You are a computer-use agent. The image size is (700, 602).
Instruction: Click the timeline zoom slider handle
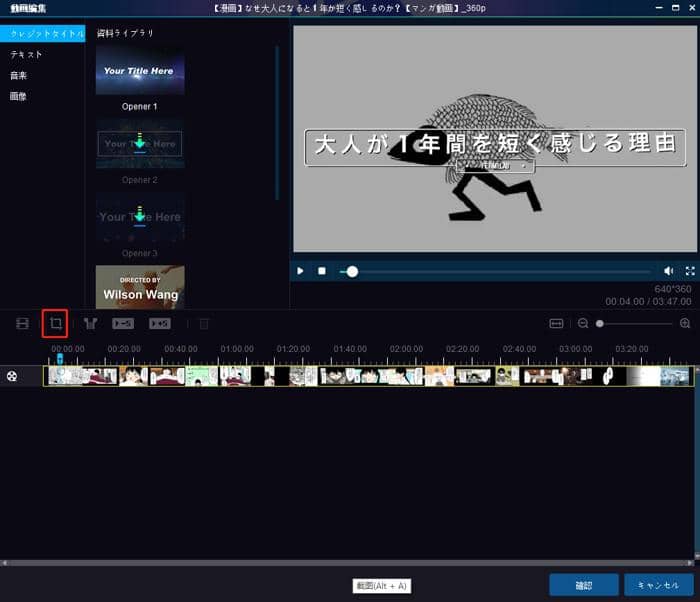coord(600,324)
